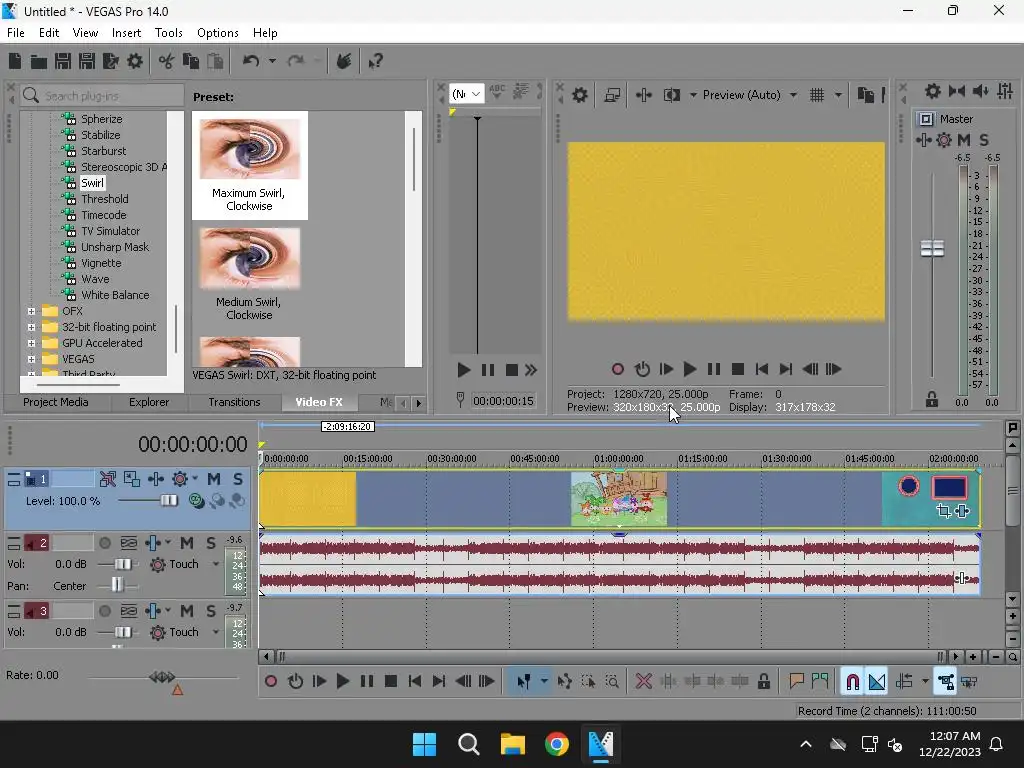The width and height of the screenshot is (1024, 768).
Task: Open the preview overlays grid icon
Action: point(817,95)
